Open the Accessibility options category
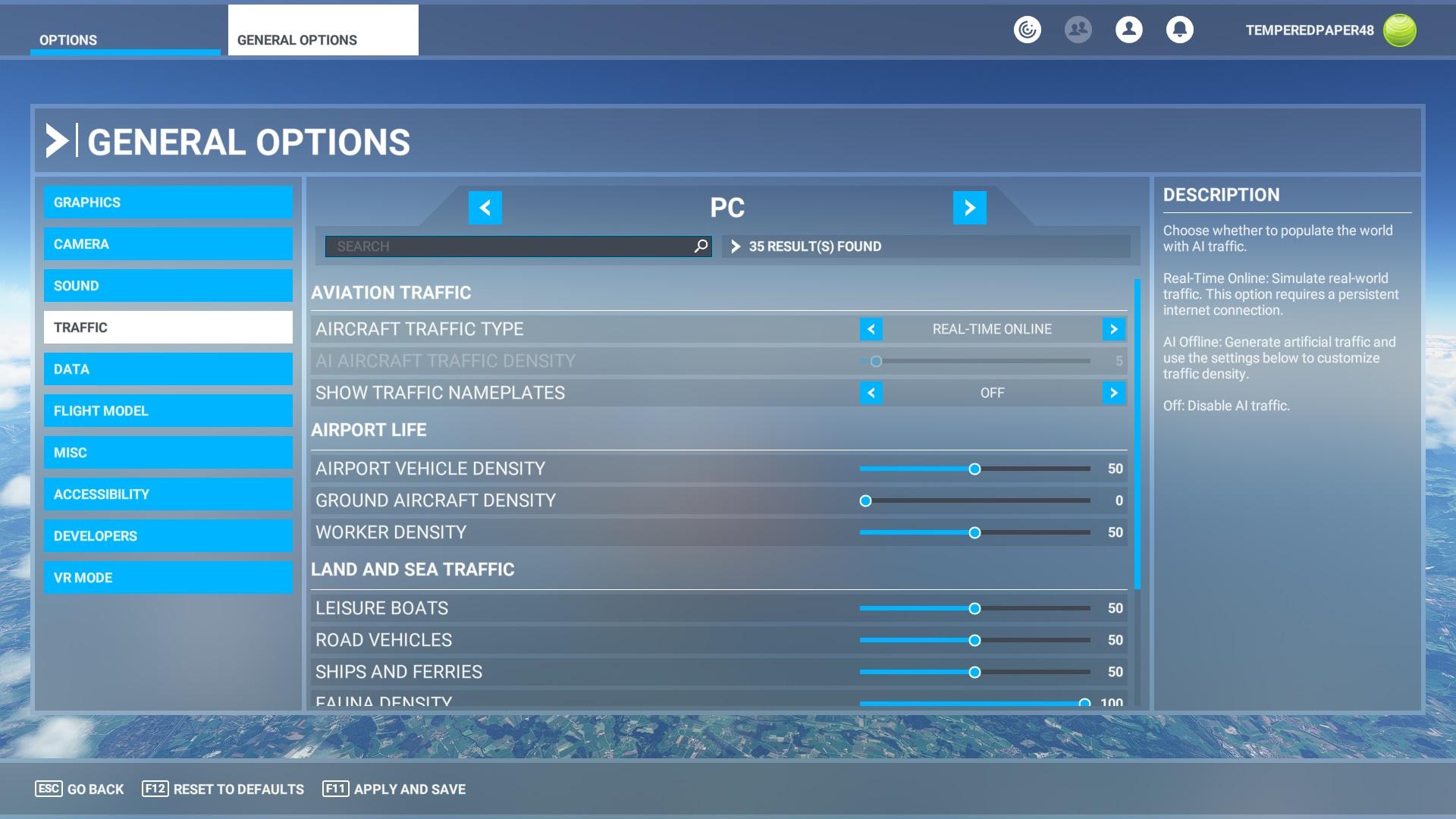This screenshot has width=1456, height=819. pyautogui.click(x=168, y=494)
